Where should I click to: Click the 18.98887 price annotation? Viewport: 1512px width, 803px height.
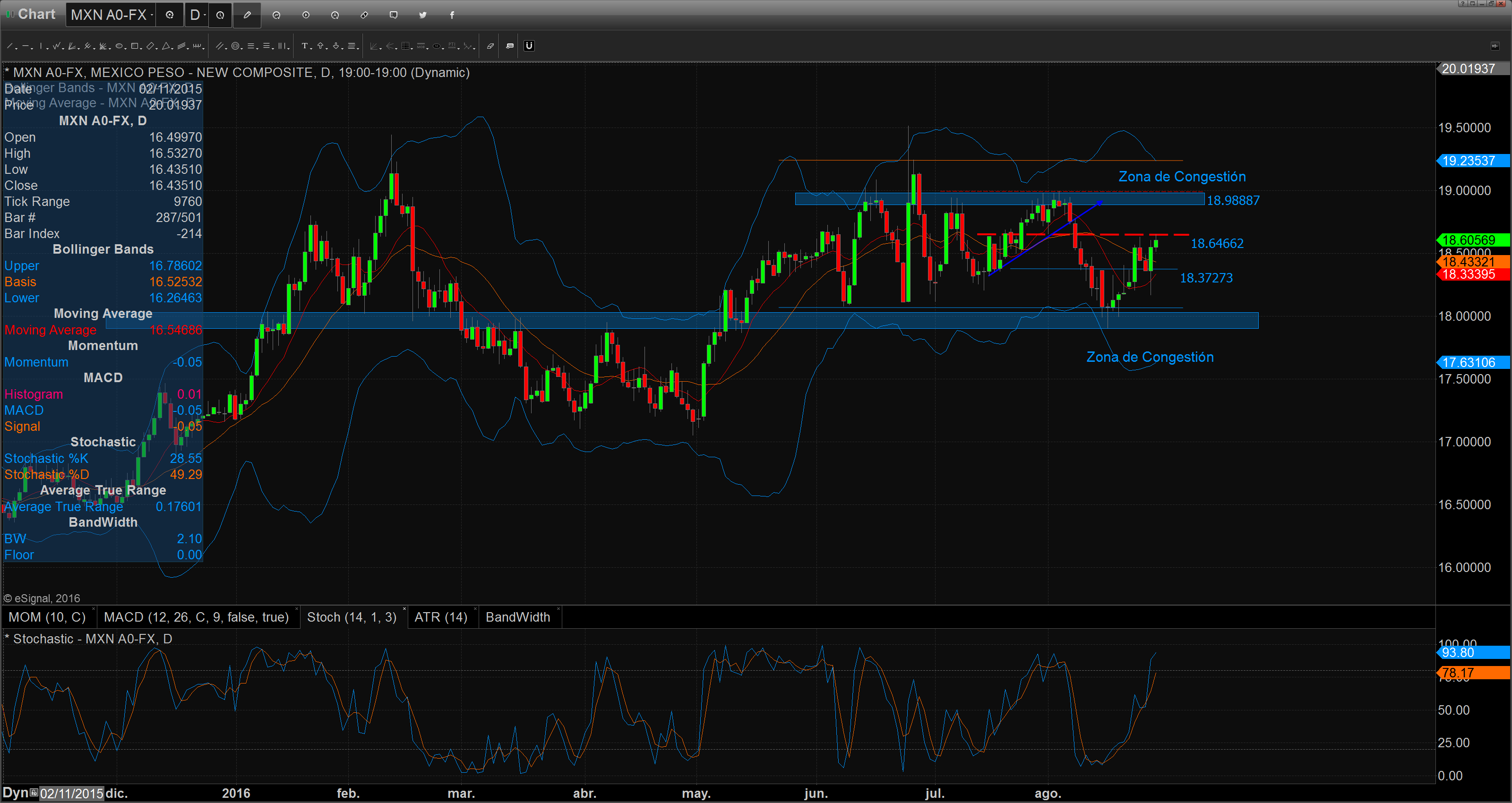[1233, 201]
